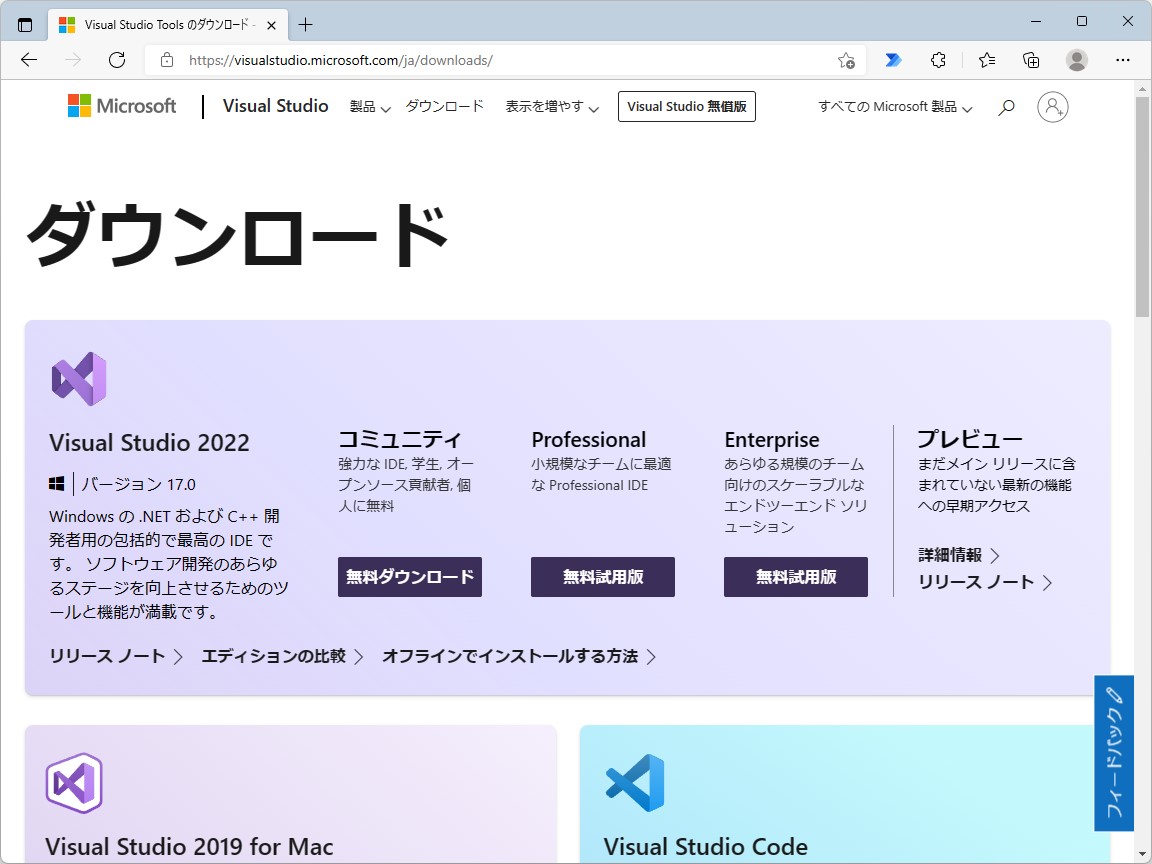Refresh the page with the reload icon
1152x864 pixels.
click(117, 60)
